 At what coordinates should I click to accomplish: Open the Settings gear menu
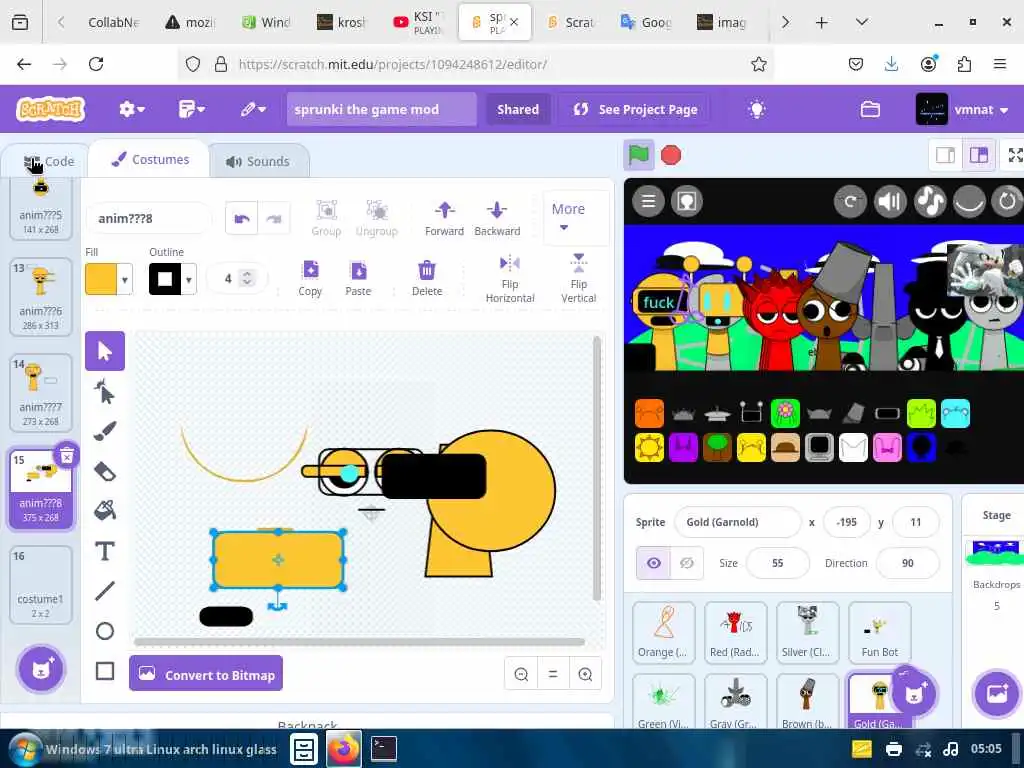click(131, 110)
